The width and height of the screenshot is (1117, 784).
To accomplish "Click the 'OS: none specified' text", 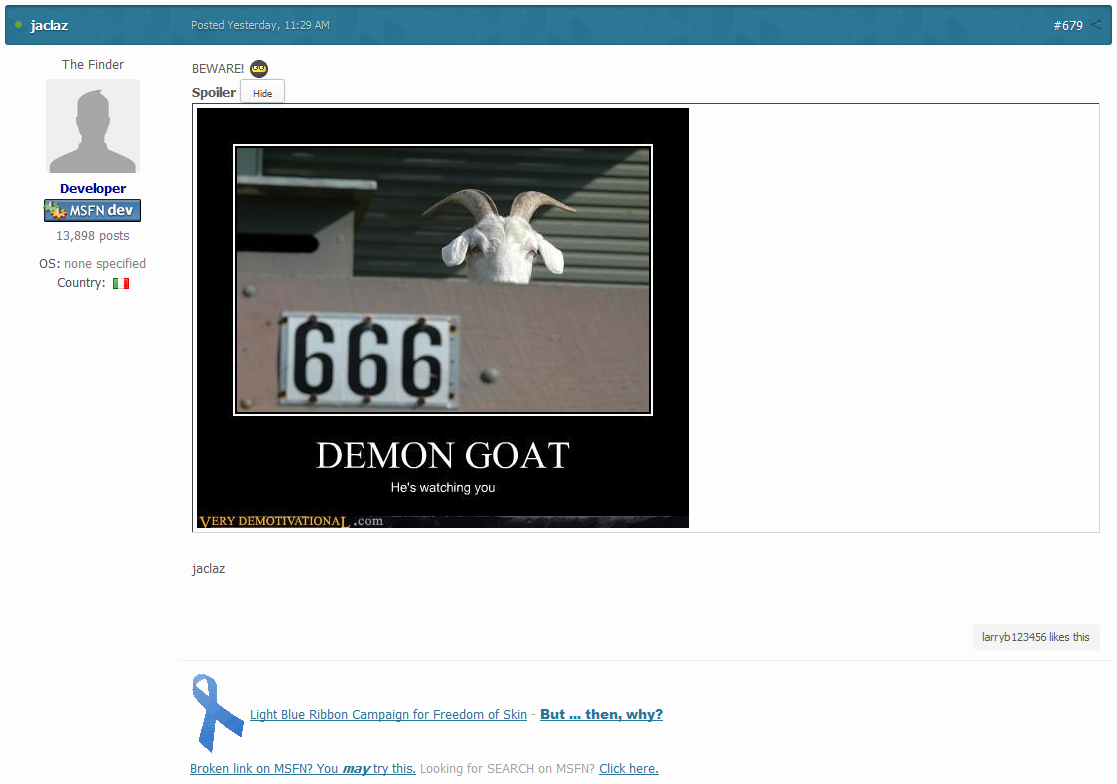I will pos(93,263).
